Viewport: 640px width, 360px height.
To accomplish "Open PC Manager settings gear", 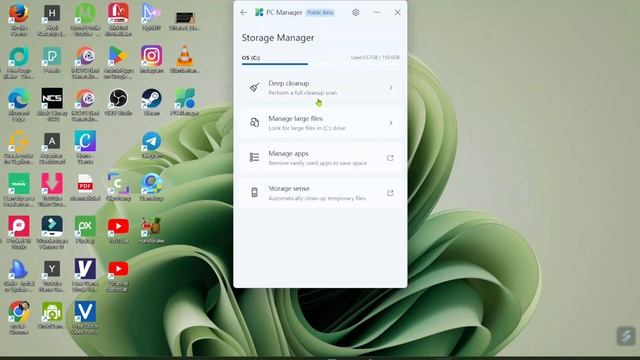I will pyautogui.click(x=356, y=13).
